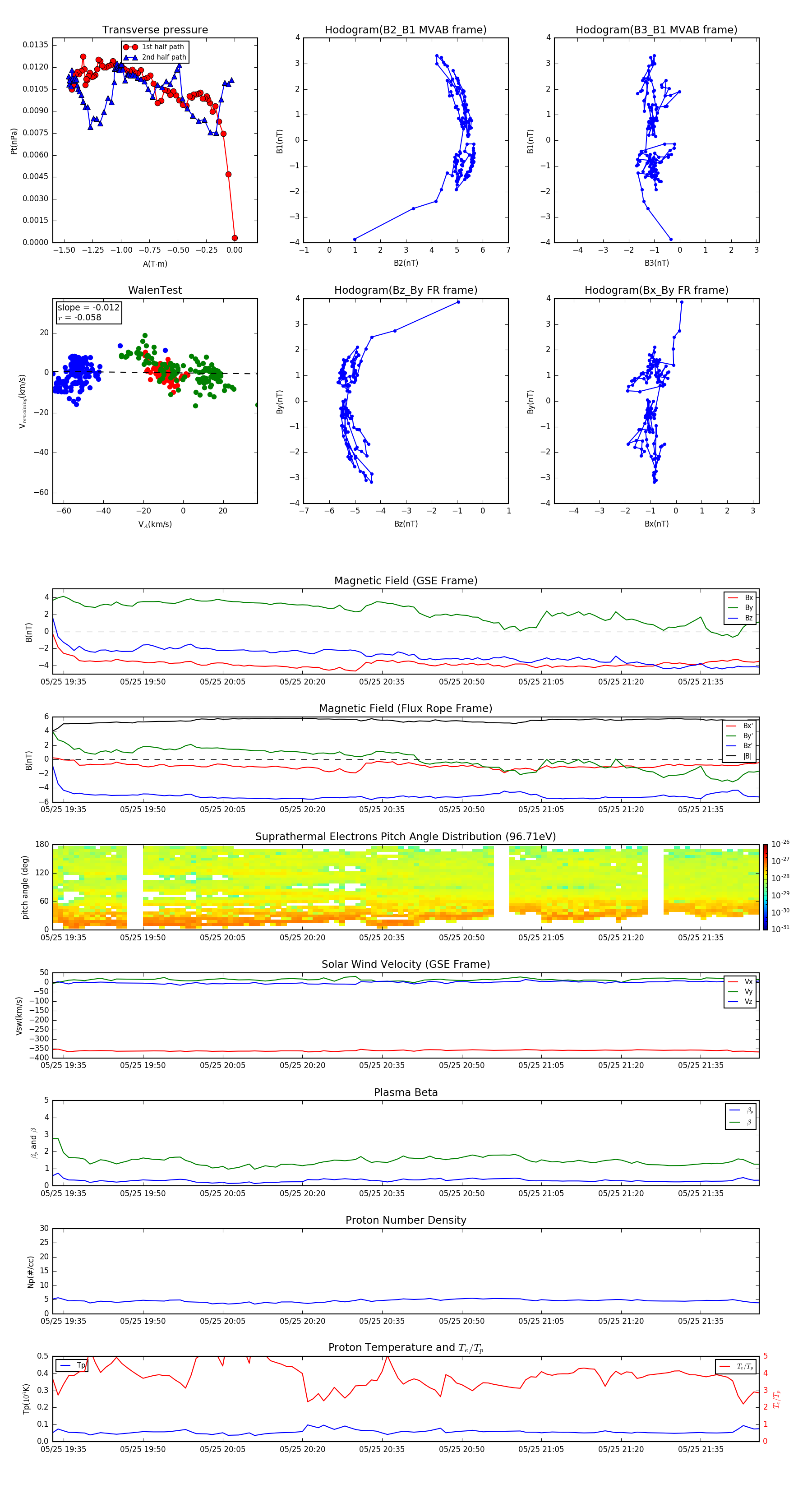Click the "B3(nT)" x-axis label
The width and height of the screenshot is (812, 1489).
[656, 263]
